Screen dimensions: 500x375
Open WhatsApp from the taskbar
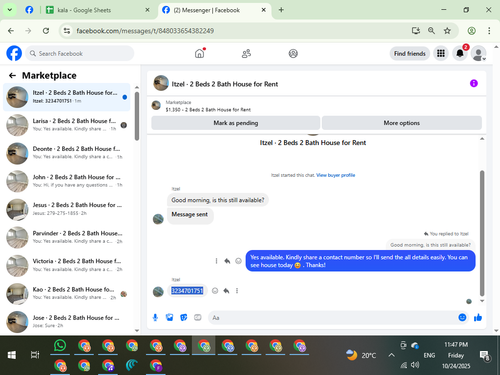pyautogui.click(x=60, y=346)
